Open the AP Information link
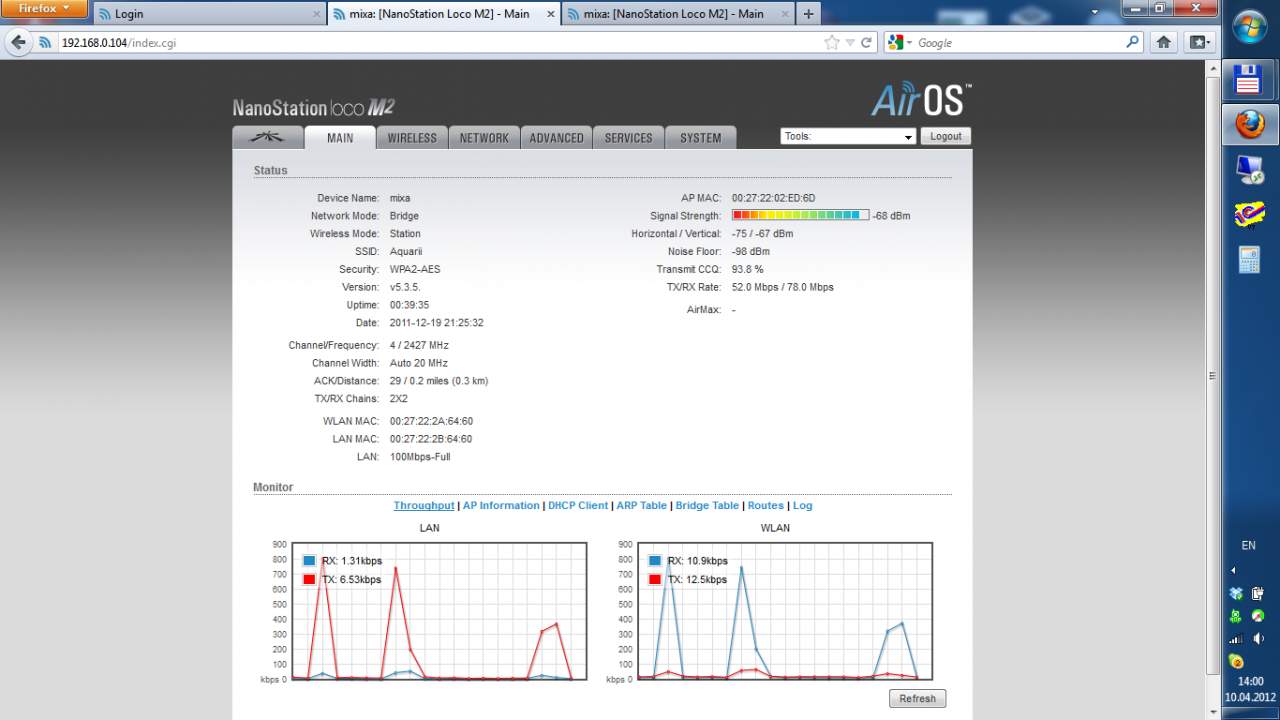This screenshot has width=1280, height=720. click(x=501, y=506)
